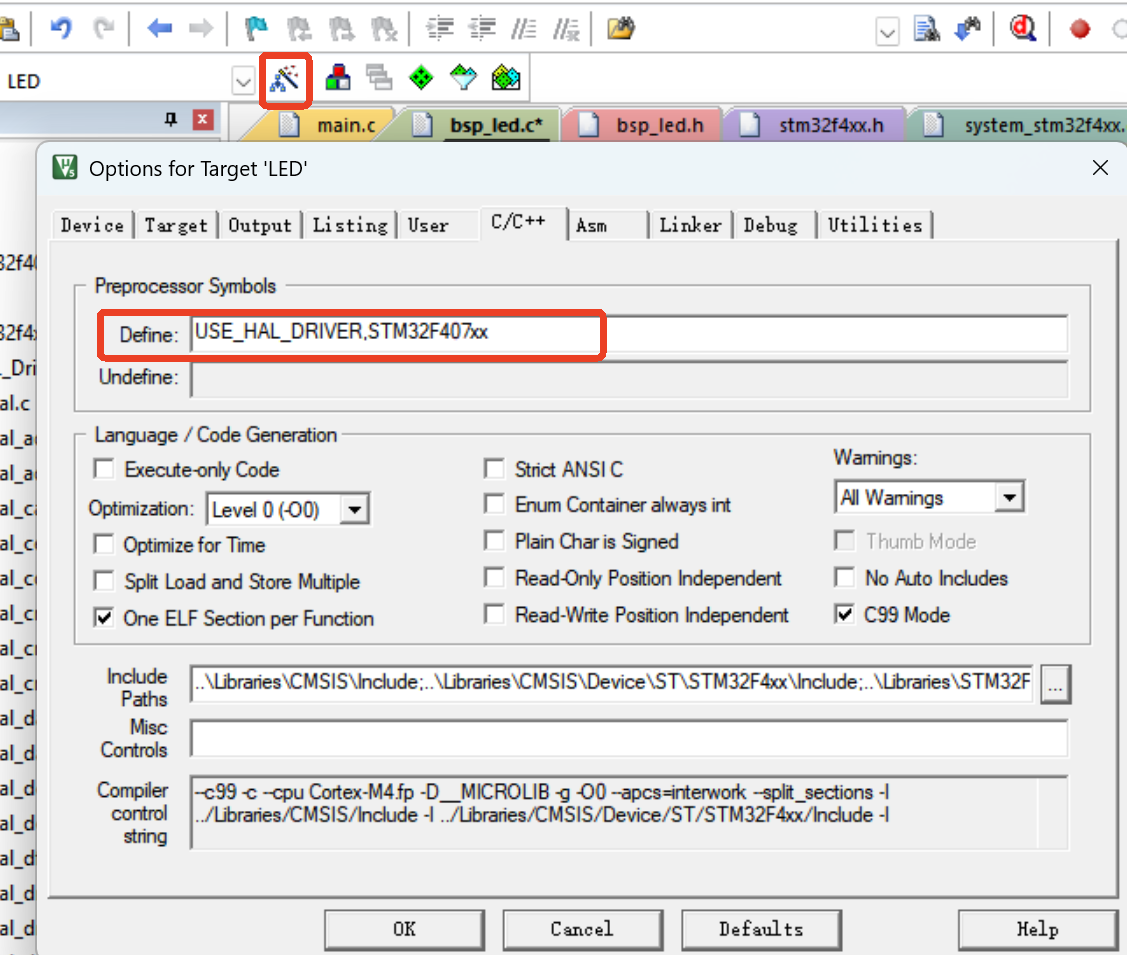Screen dimensions: 1127x955
Task: Enable the Strict ANSI C checkbox
Action: tap(494, 468)
